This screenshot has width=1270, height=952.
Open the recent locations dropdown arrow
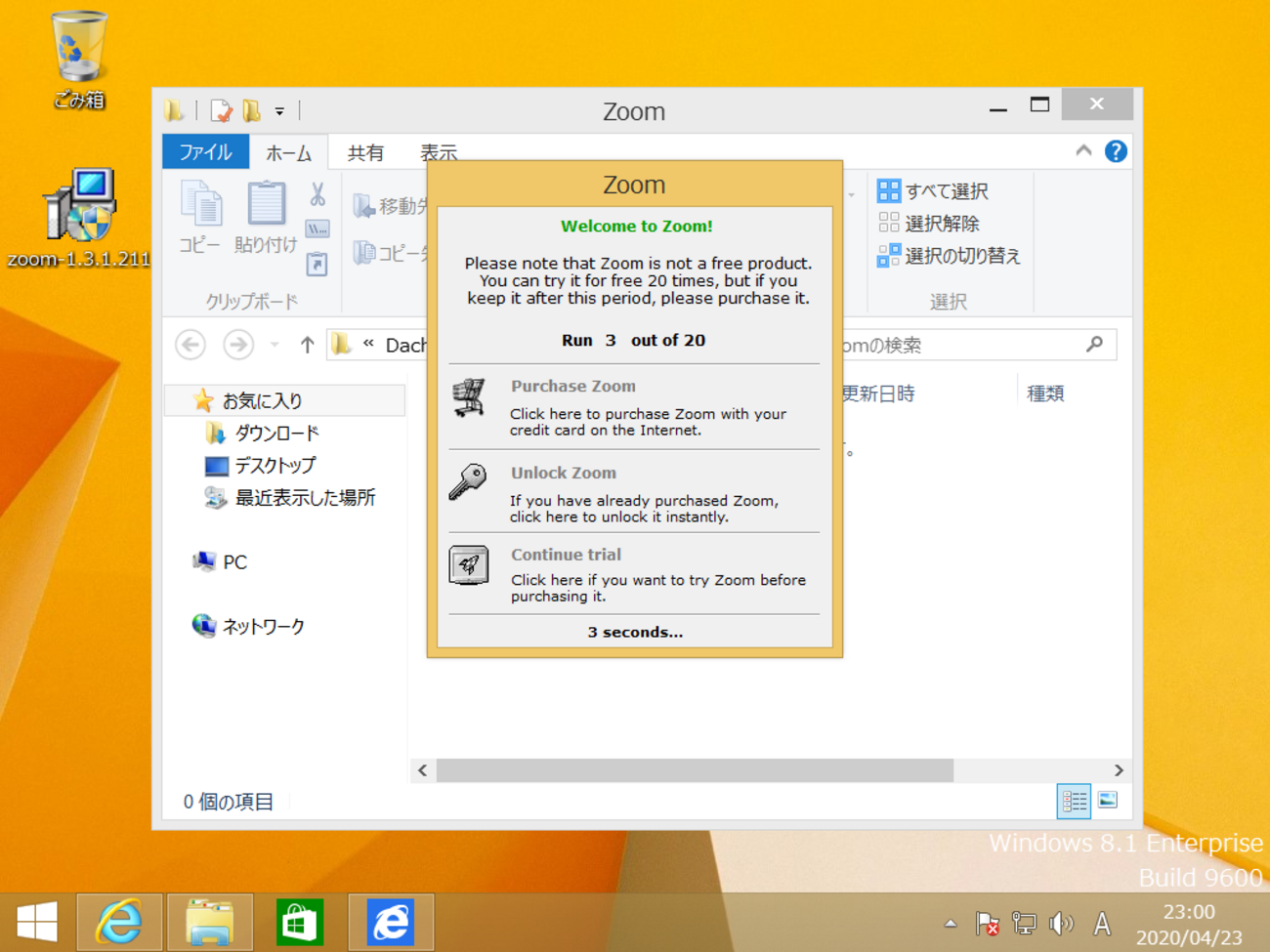pyautogui.click(x=275, y=345)
